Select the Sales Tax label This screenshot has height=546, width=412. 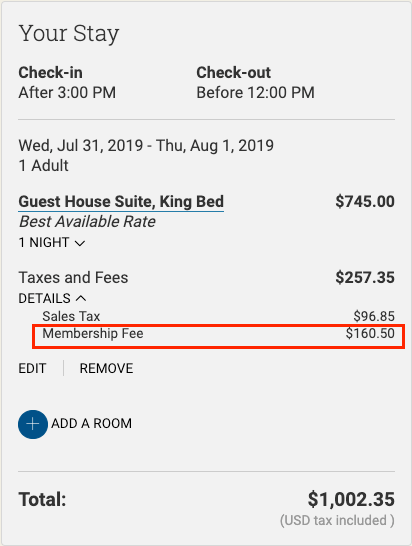[x=71, y=316]
